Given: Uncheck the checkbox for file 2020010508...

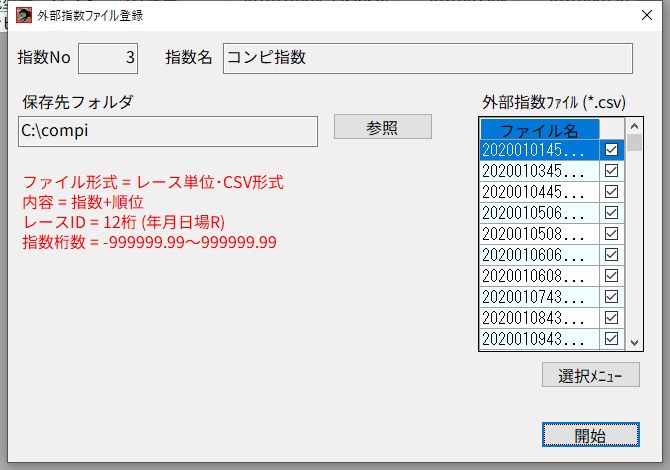Looking at the screenshot, I should [x=611, y=234].
